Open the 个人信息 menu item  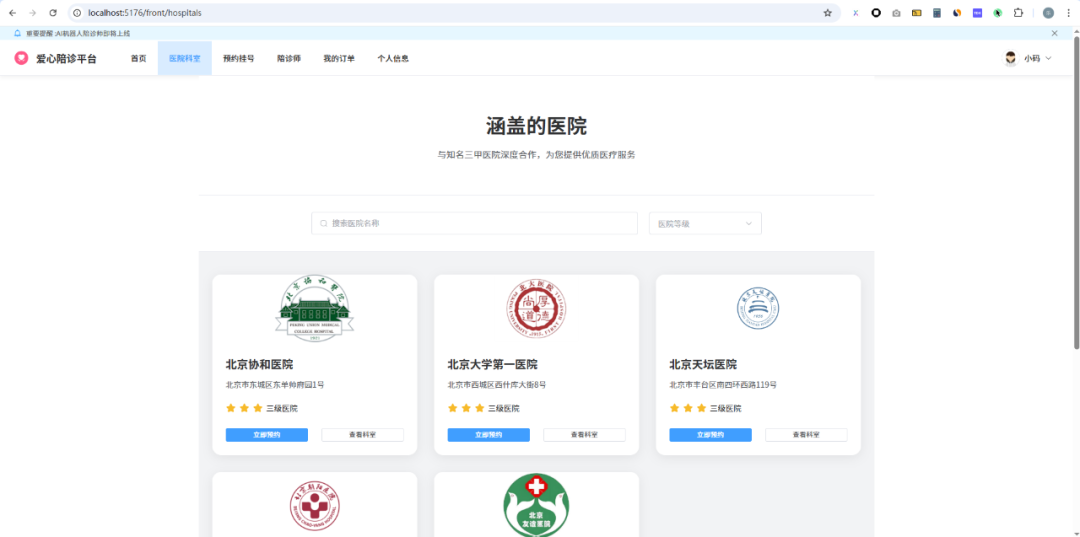click(393, 59)
